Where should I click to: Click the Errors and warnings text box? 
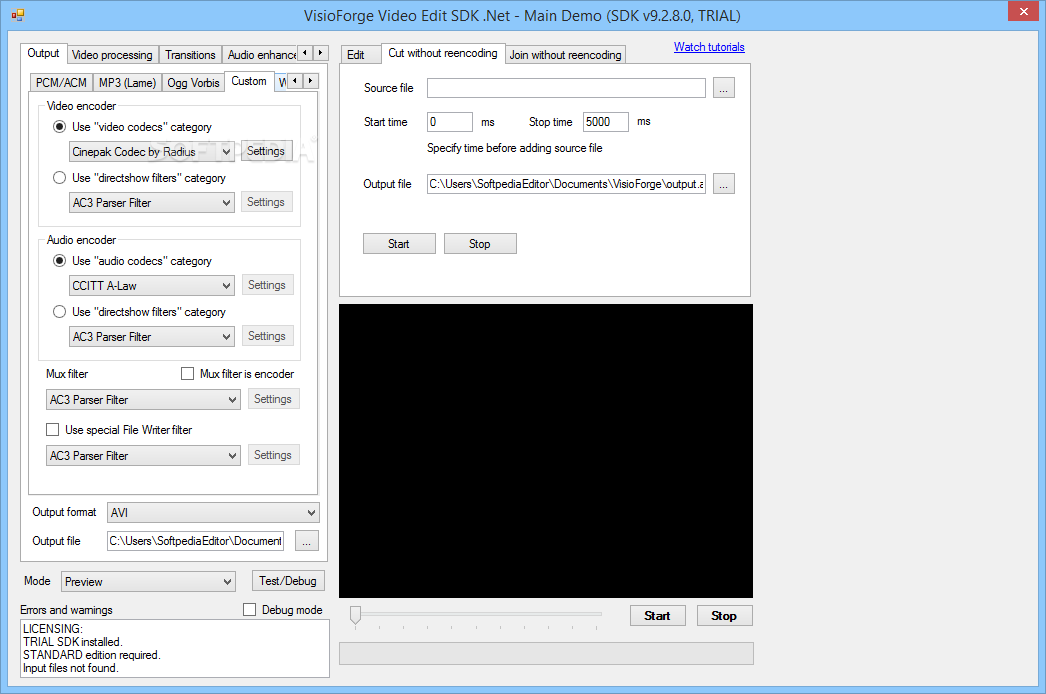coord(175,648)
